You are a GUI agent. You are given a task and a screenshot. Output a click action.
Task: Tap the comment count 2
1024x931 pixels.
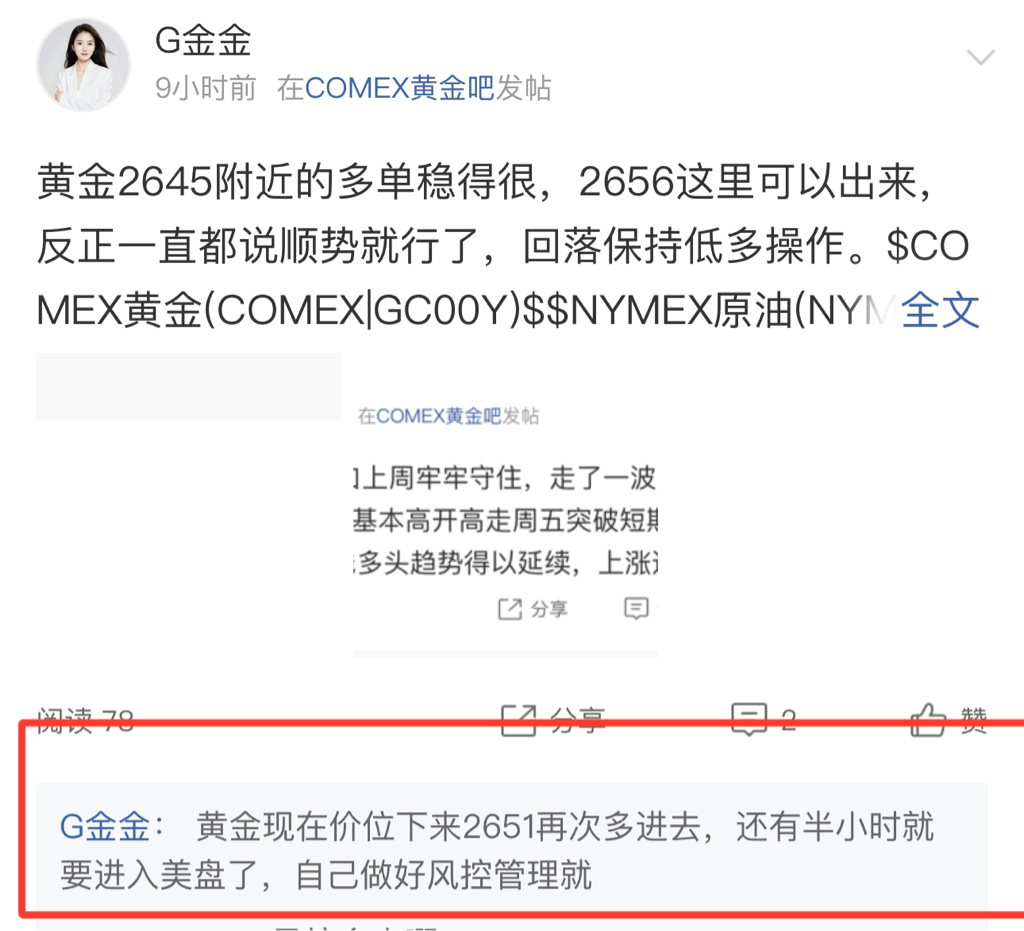point(789,721)
